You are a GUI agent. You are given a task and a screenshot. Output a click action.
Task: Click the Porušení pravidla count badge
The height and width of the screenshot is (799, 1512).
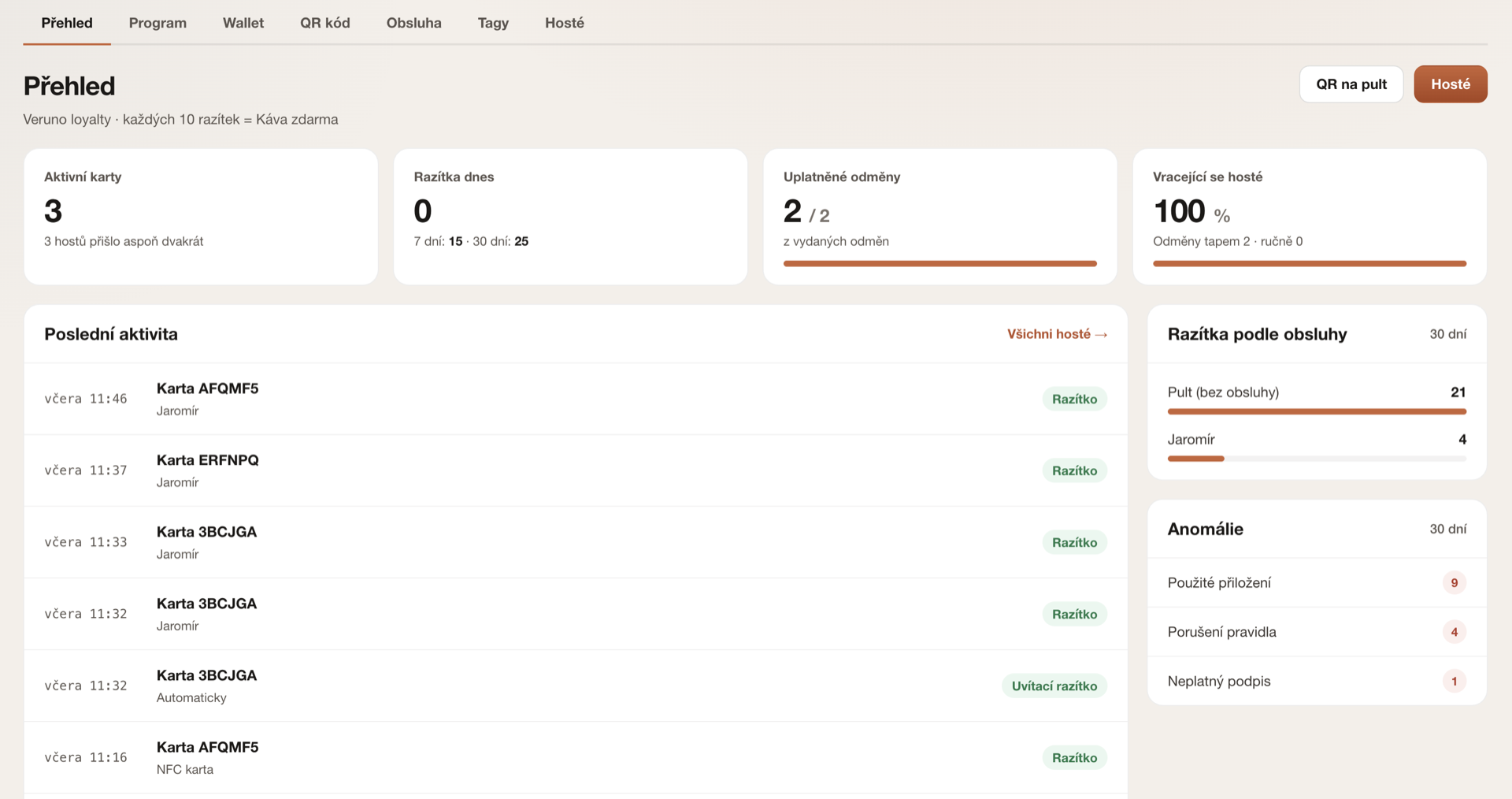[x=1455, y=632]
